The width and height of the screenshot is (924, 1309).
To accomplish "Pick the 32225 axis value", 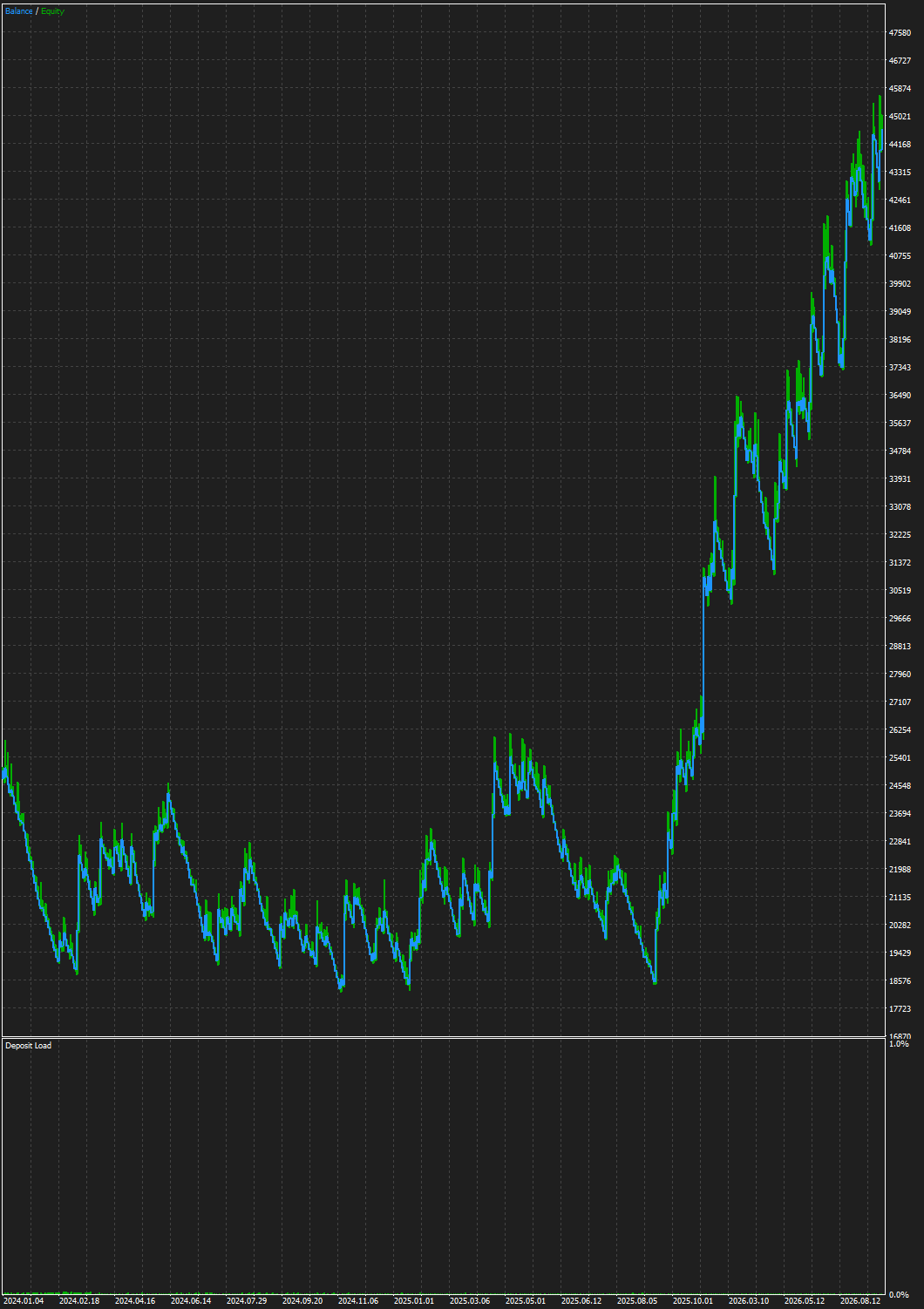I will tap(900, 535).
